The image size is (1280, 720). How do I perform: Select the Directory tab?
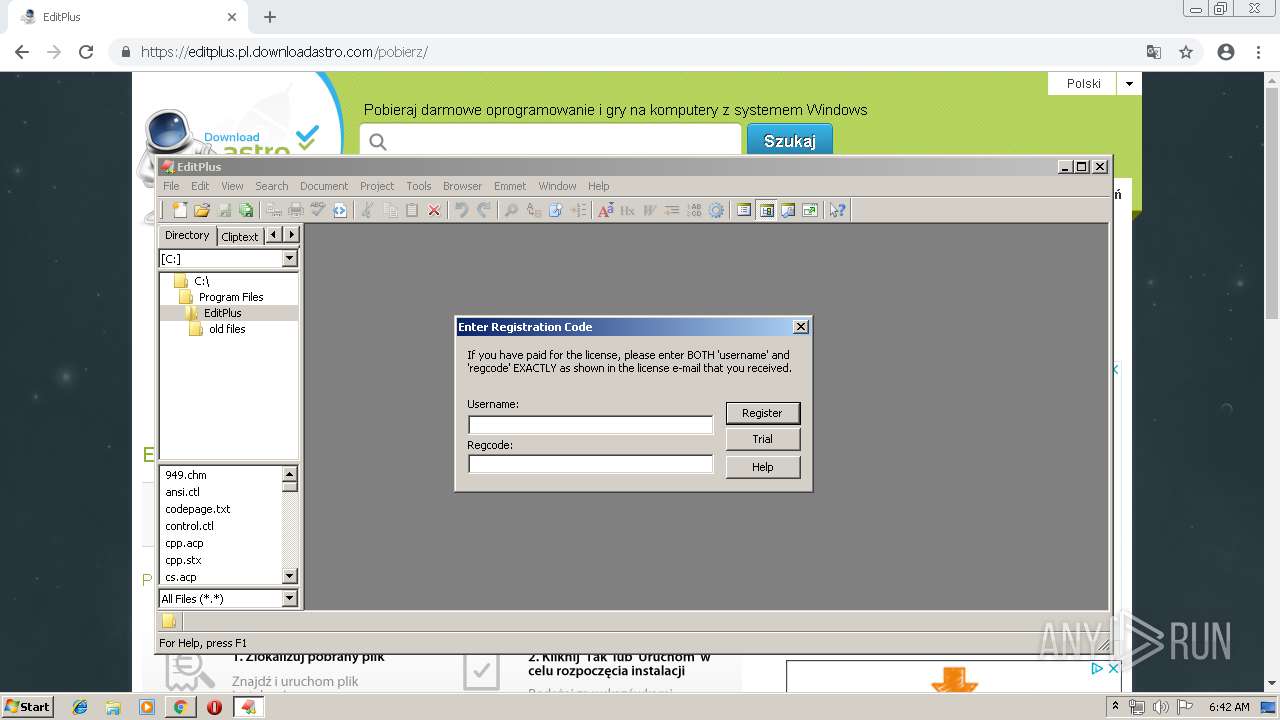tap(187, 235)
